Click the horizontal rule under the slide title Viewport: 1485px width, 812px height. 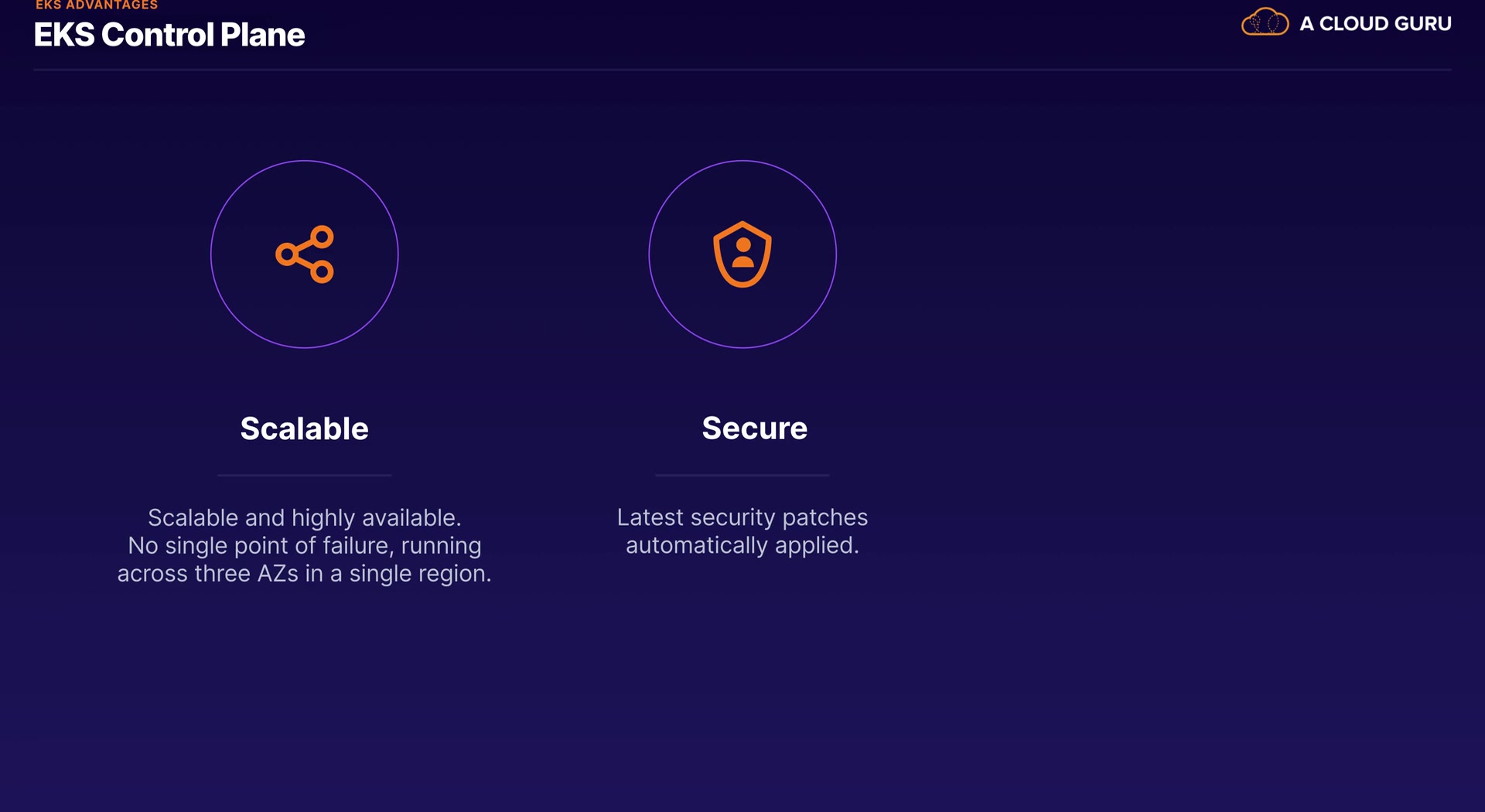click(x=742, y=70)
